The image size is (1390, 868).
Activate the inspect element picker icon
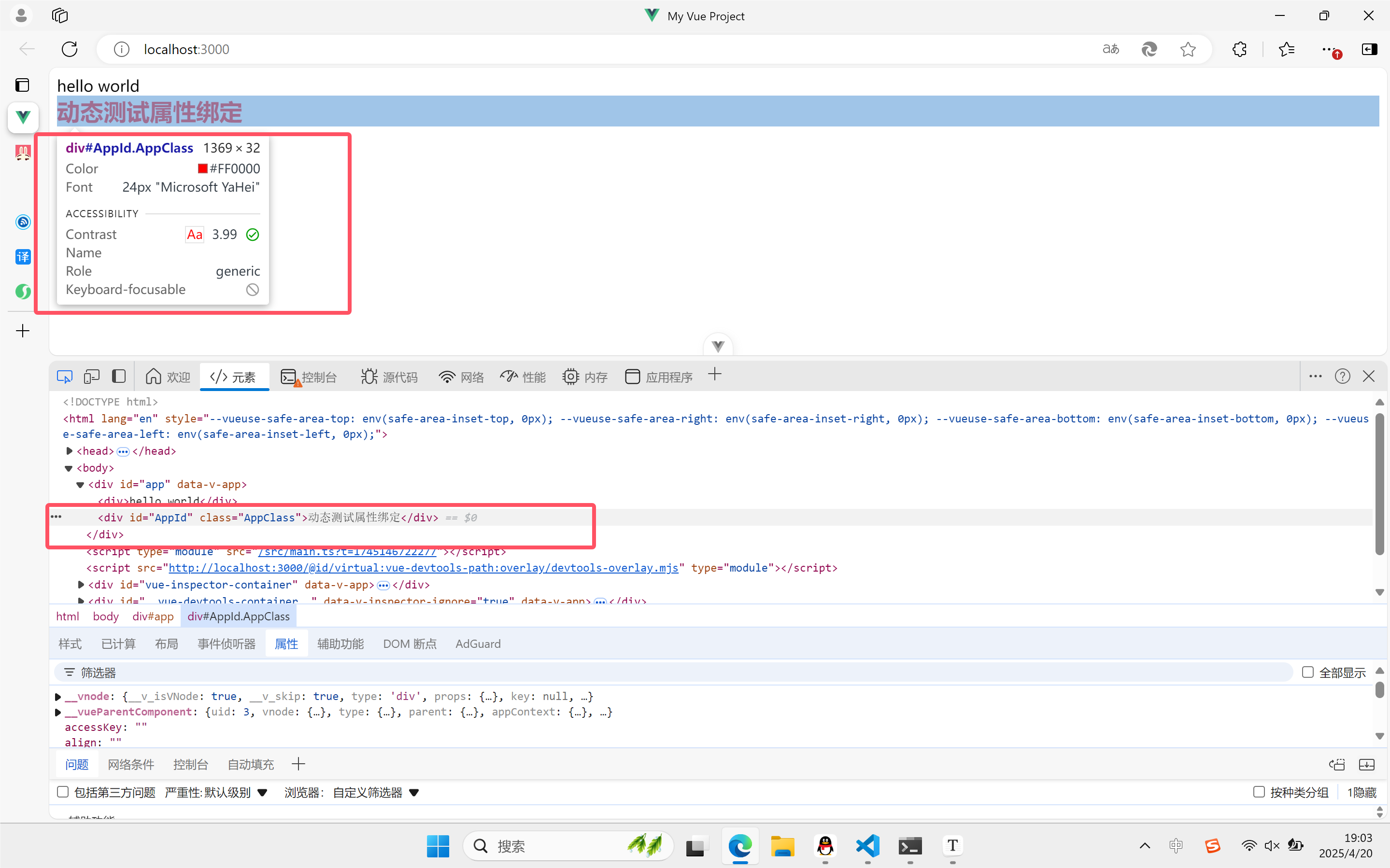(64, 377)
